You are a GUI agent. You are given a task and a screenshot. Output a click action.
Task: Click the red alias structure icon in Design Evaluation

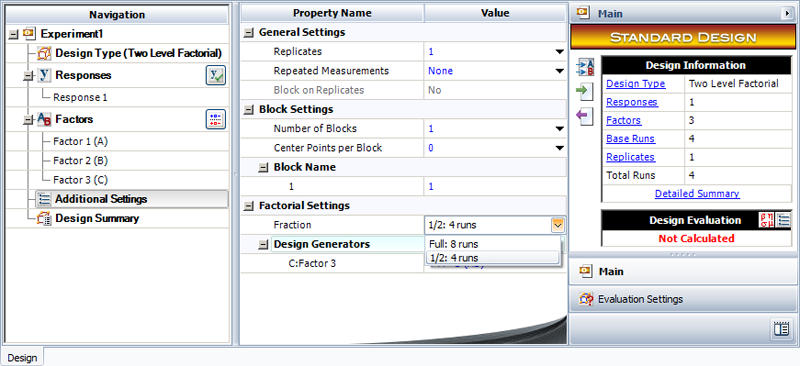tap(766, 220)
